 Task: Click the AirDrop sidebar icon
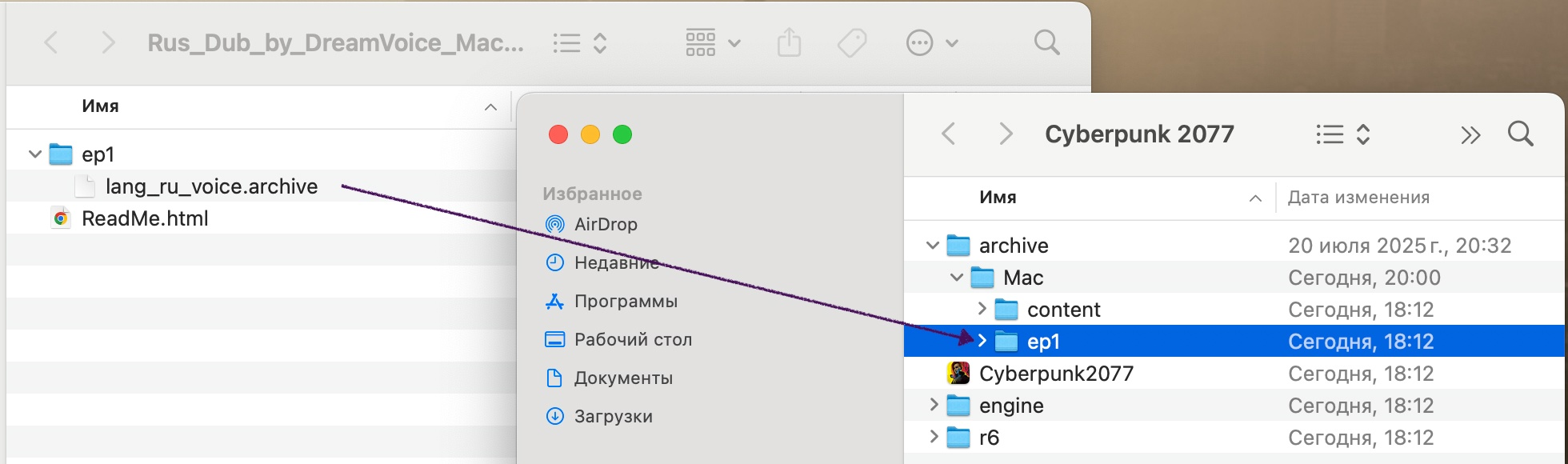pyautogui.click(x=554, y=224)
